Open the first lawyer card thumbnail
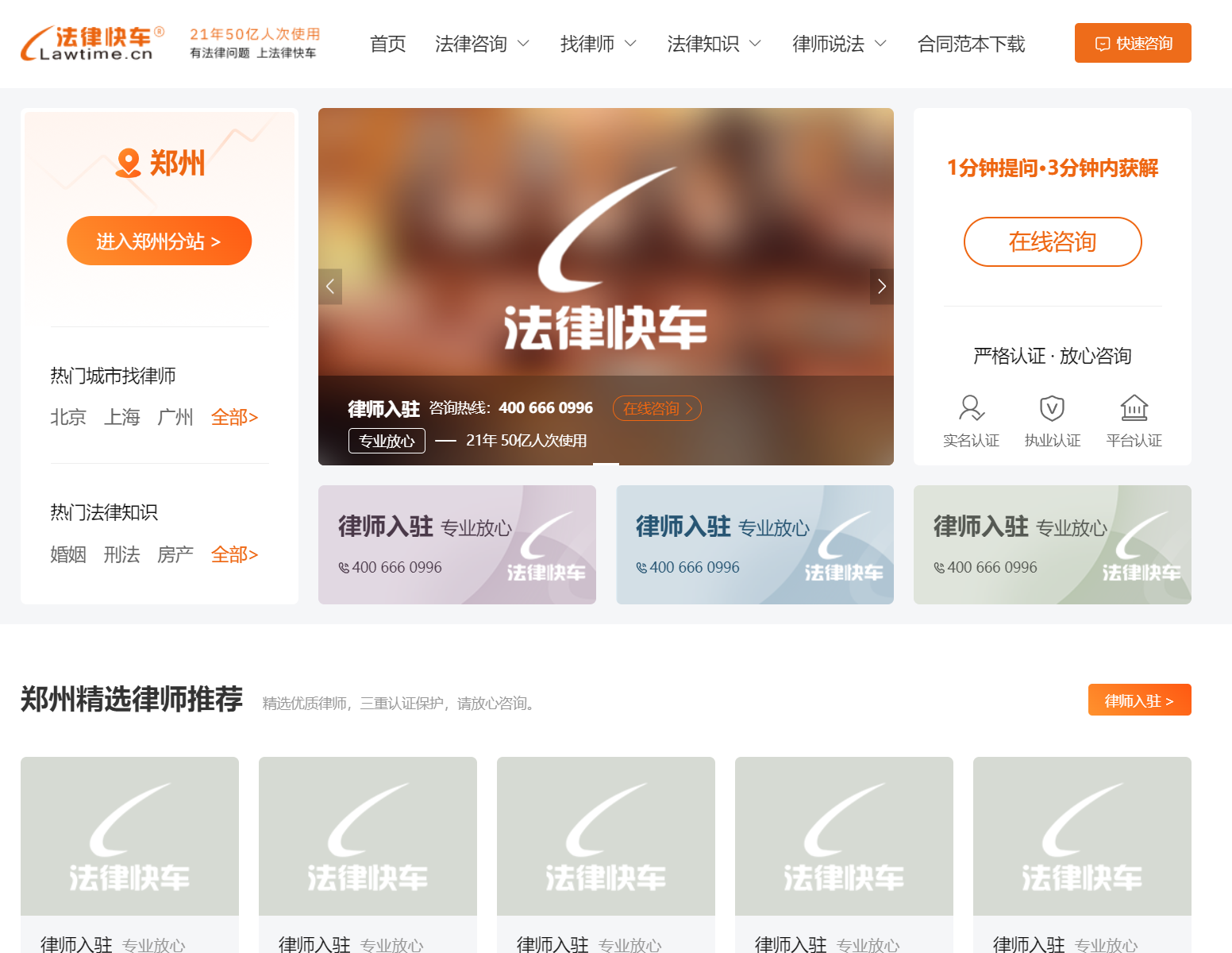This screenshot has width=1232, height=953. pos(129,836)
